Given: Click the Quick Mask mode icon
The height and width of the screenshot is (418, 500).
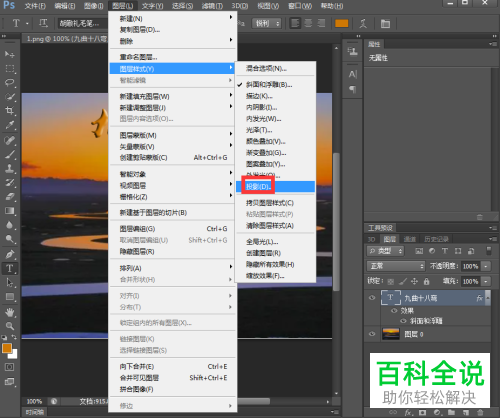Looking at the screenshot, I should tap(9, 367).
